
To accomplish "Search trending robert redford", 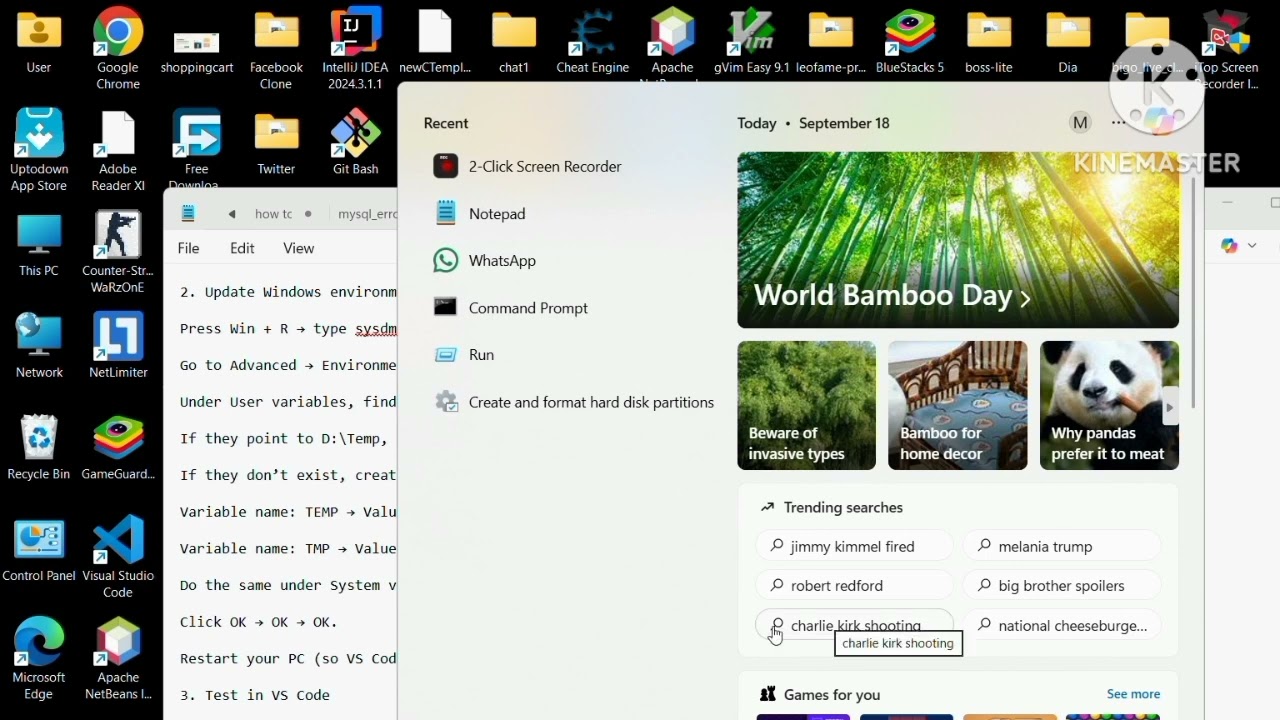I will pos(855,585).
